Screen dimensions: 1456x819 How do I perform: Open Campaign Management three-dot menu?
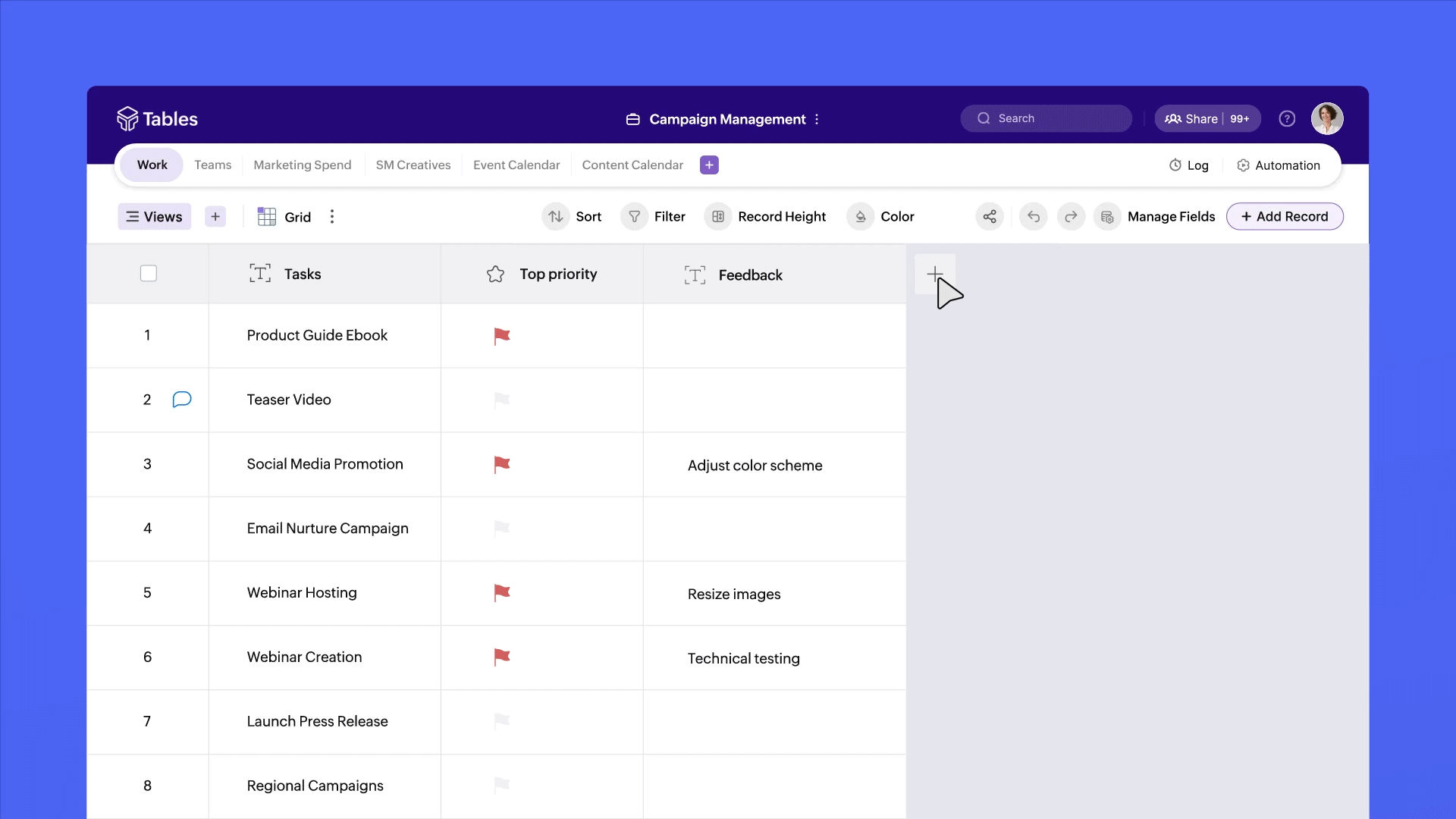817,120
